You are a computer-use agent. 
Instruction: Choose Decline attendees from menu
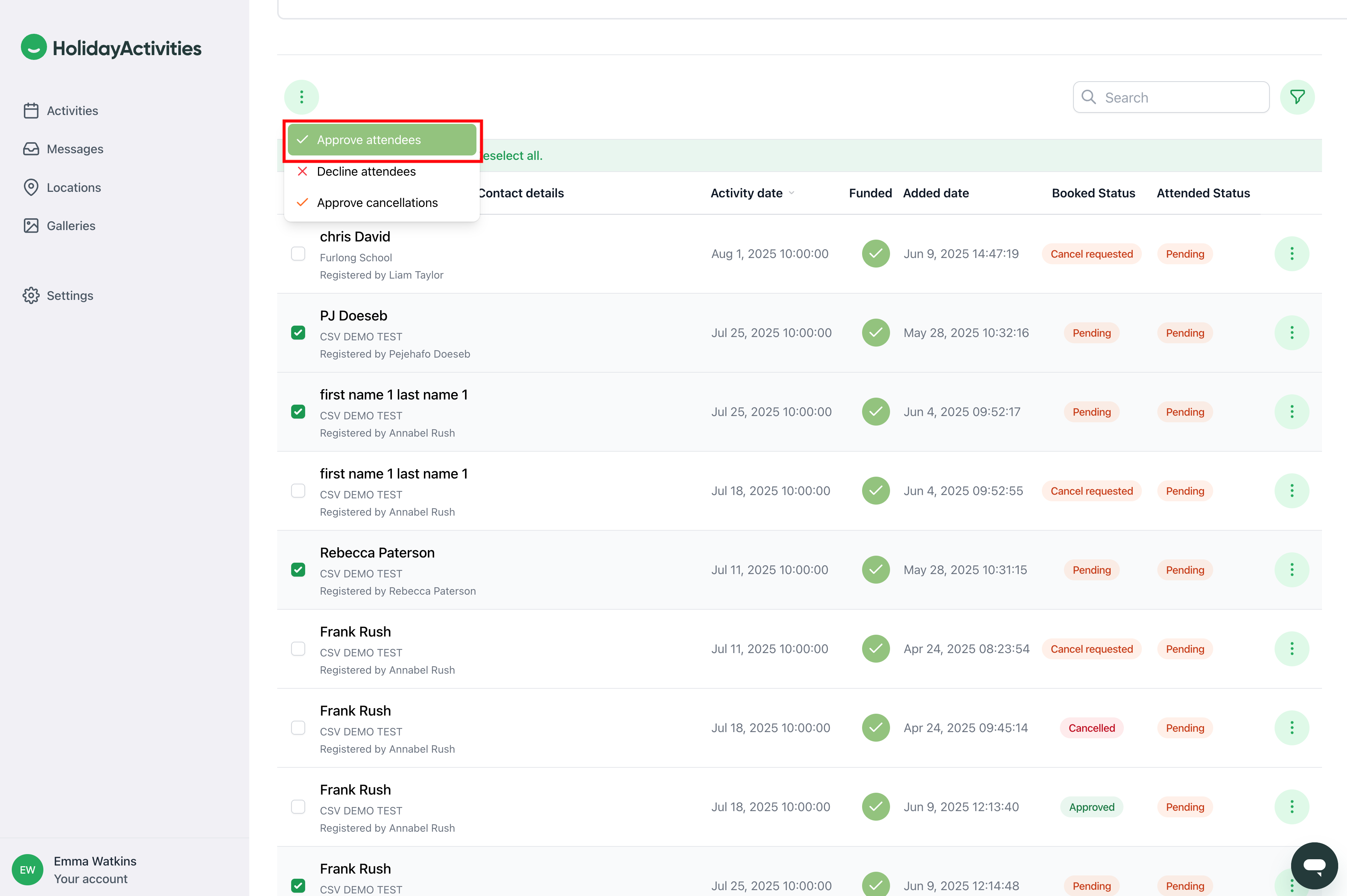366,171
